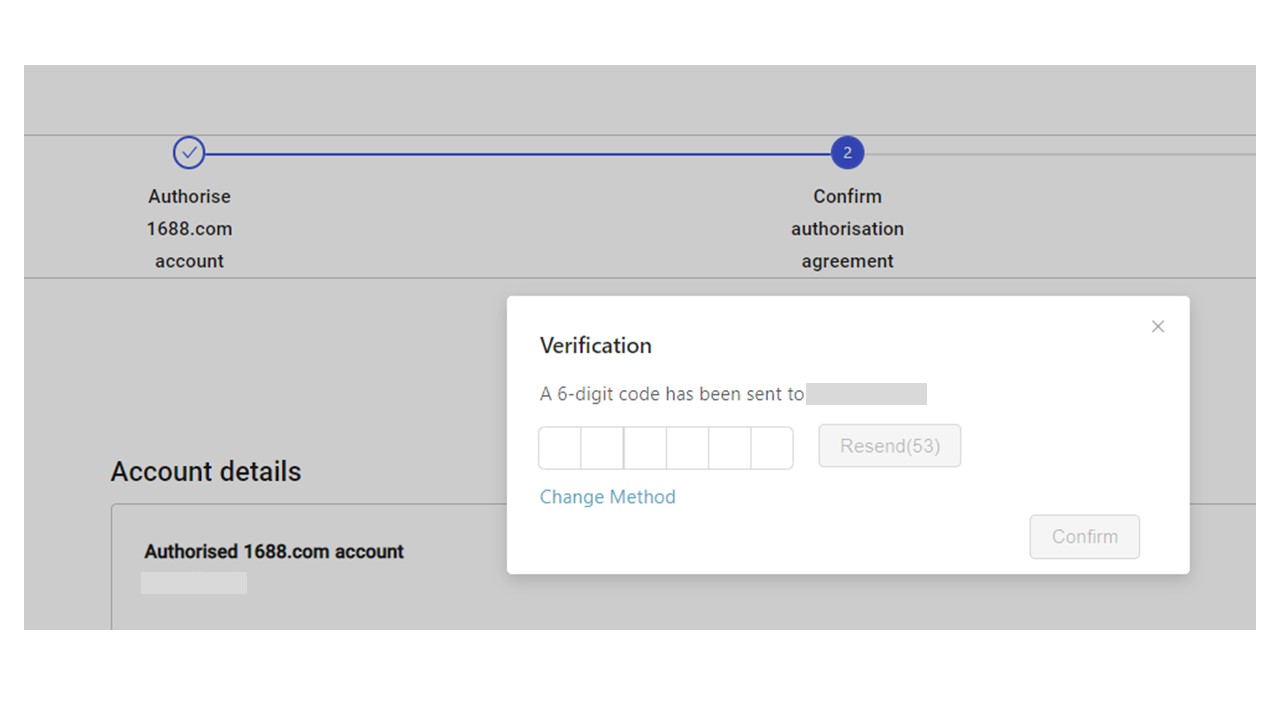This screenshot has height=720, width=1280.
Task: Select the fifth code digit box
Action: pyautogui.click(x=730, y=448)
